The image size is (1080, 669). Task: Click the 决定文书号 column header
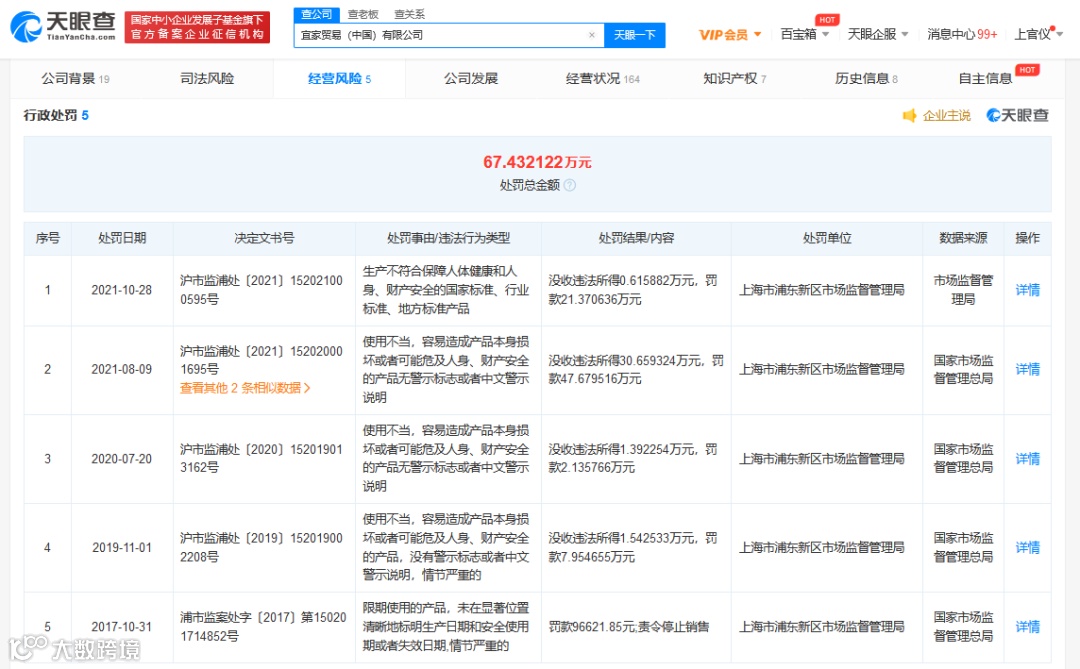coord(264,238)
